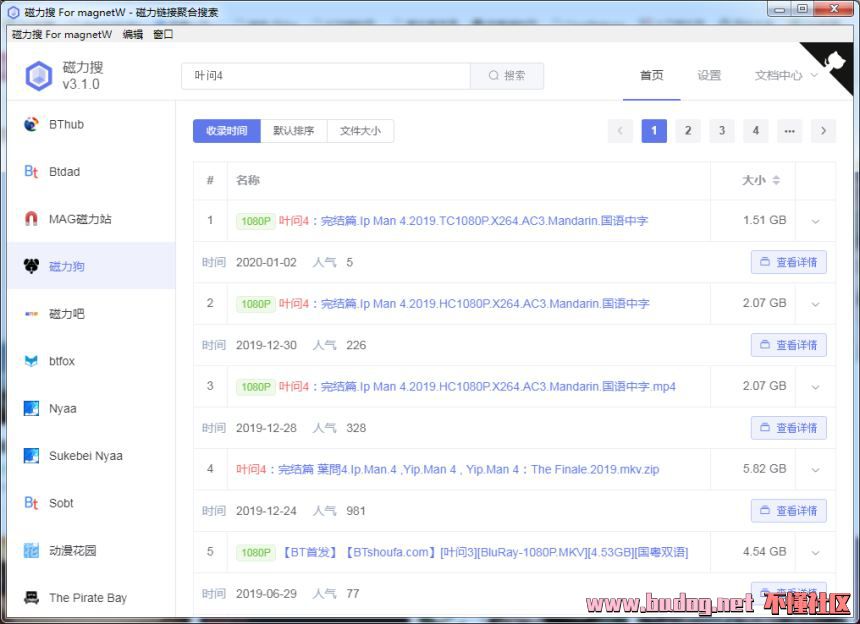
Task: Select the 磁力吧 source icon
Action: coord(31,314)
